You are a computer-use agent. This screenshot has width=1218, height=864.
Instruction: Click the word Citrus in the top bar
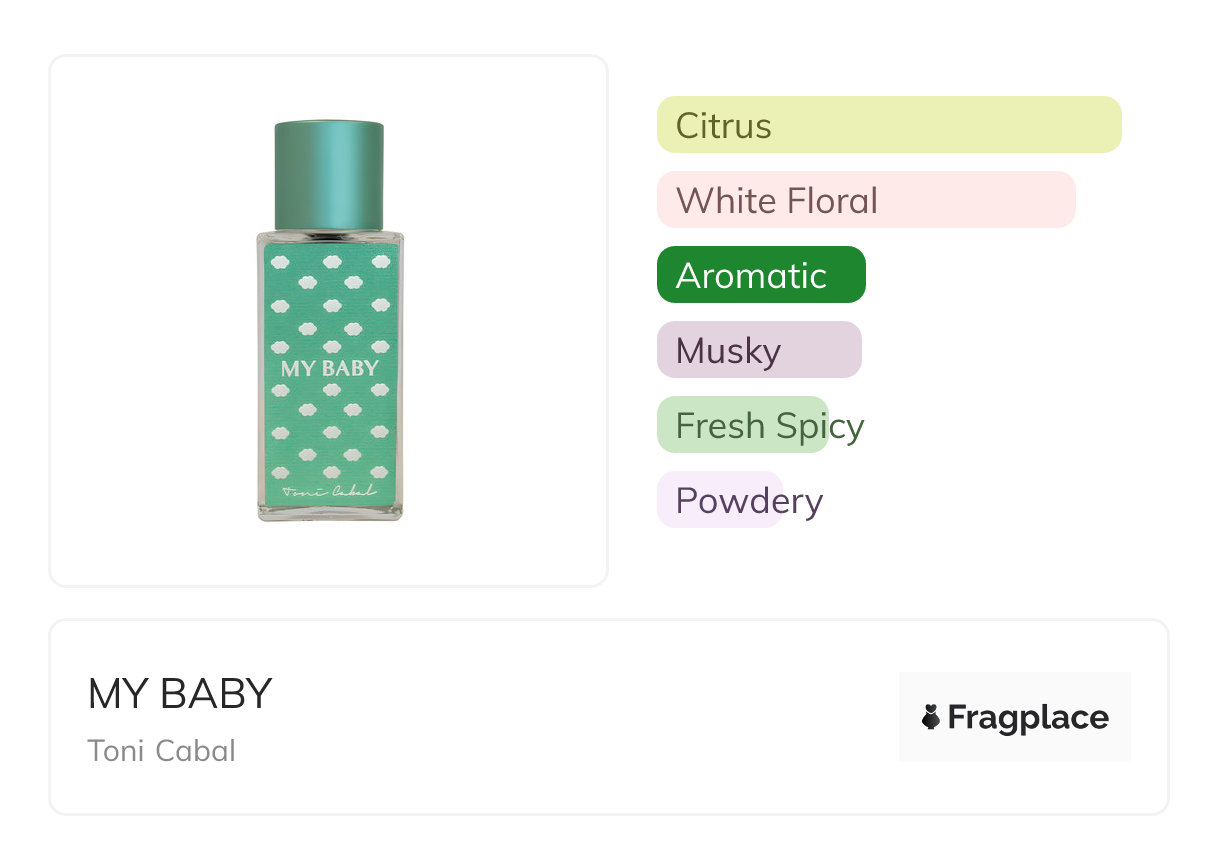(723, 126)
